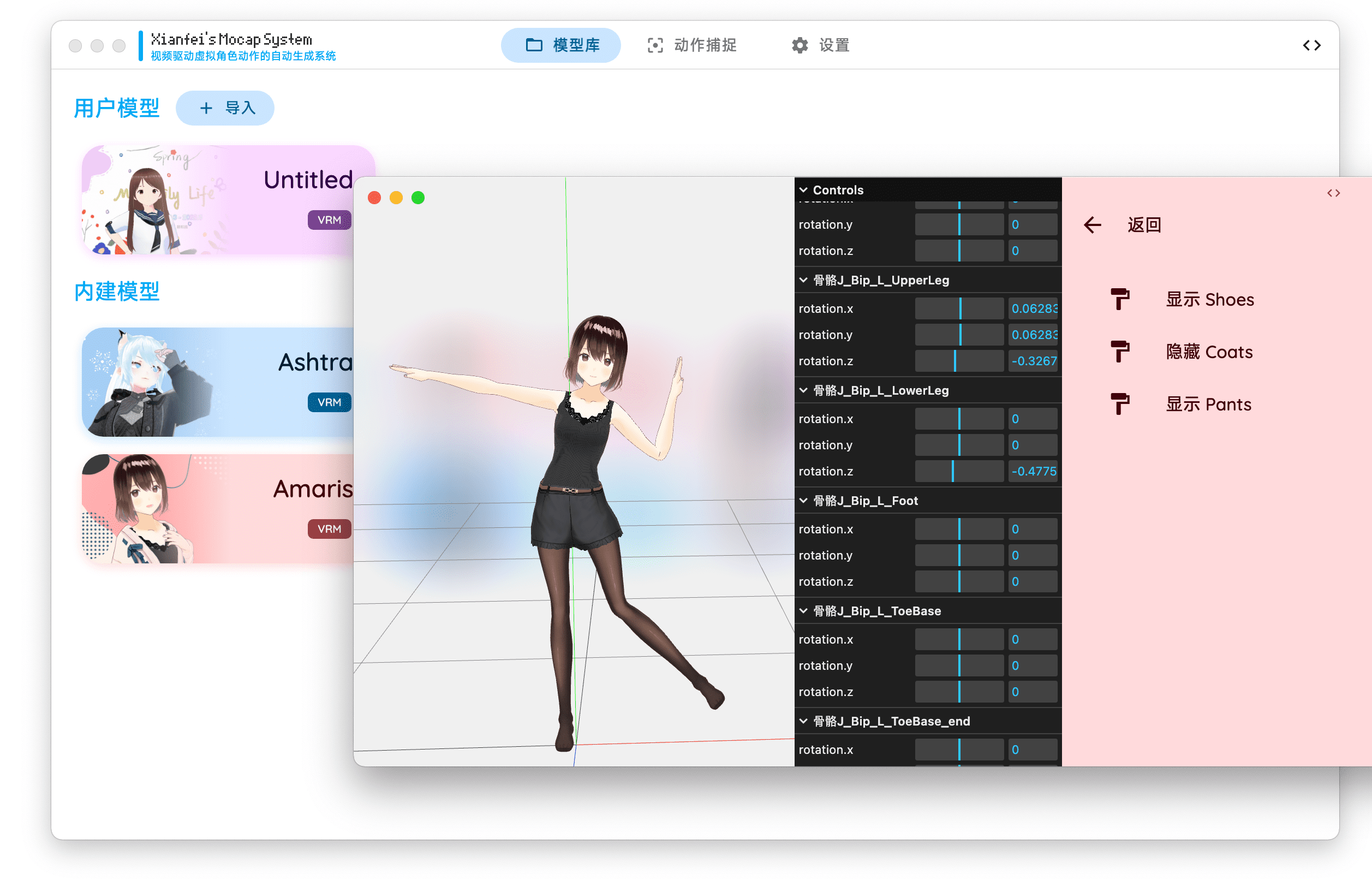The width and height of the screenshot is (1372, 880).
Task: Toggle 显示 Pants visibility option
Action: pyautogui.click(x=1208, y=405)
